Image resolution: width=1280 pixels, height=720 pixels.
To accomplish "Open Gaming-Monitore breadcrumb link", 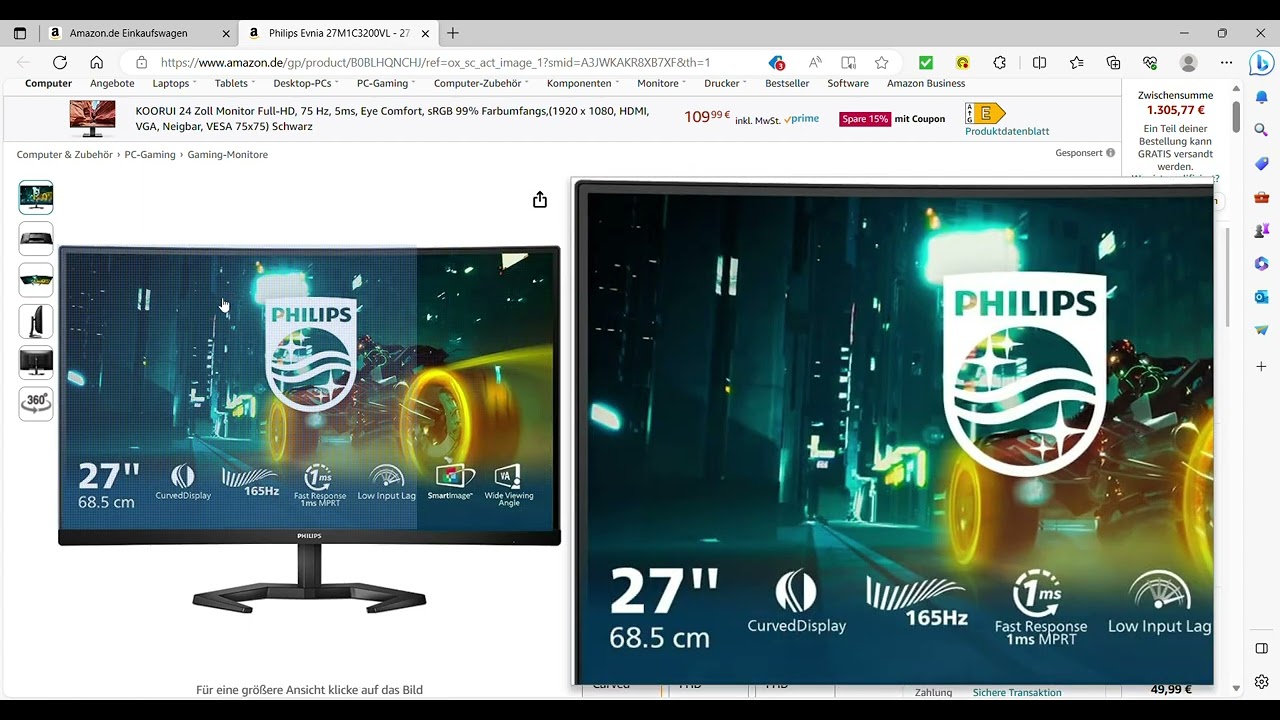I will coord(228,154).
